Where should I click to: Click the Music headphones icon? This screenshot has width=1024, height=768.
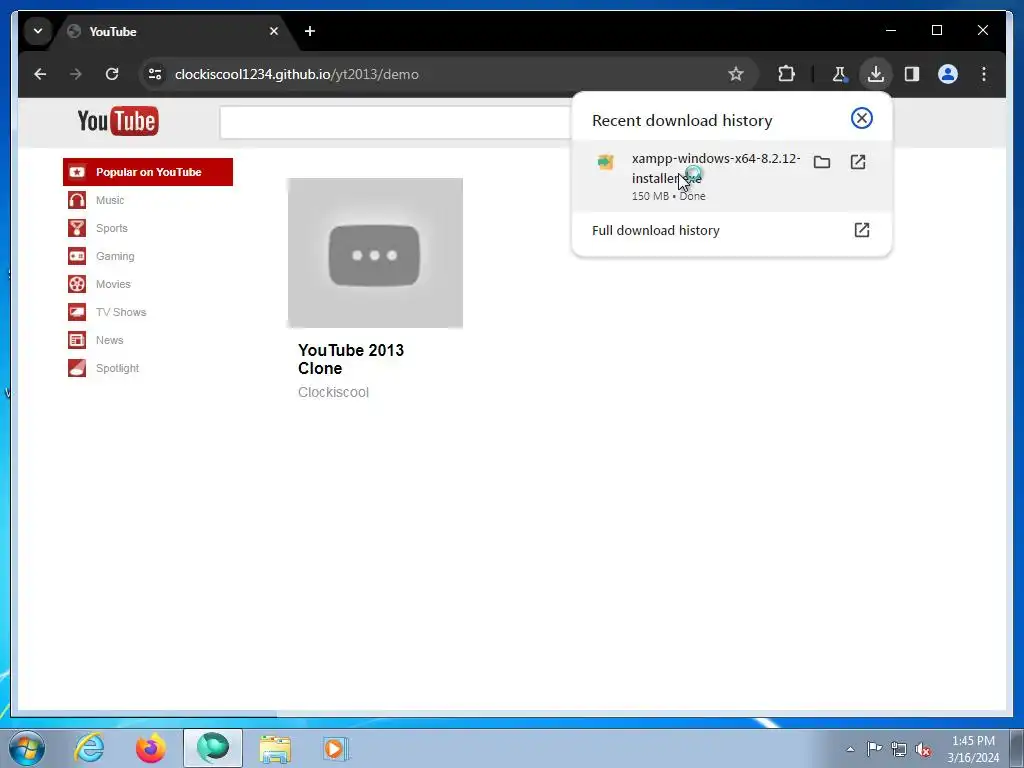[x=77, y=200]
